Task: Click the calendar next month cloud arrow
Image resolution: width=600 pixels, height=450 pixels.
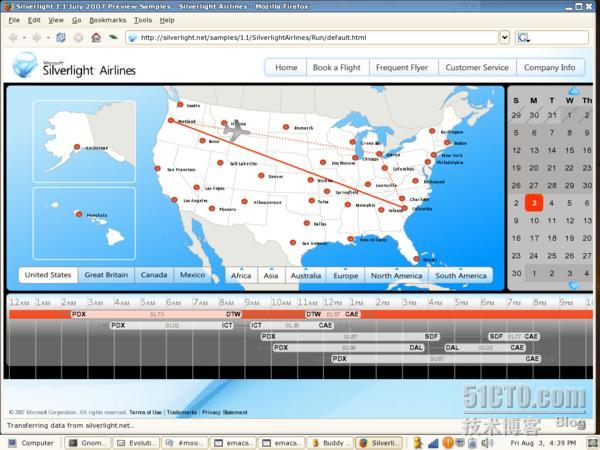Action: click(574, 285)
